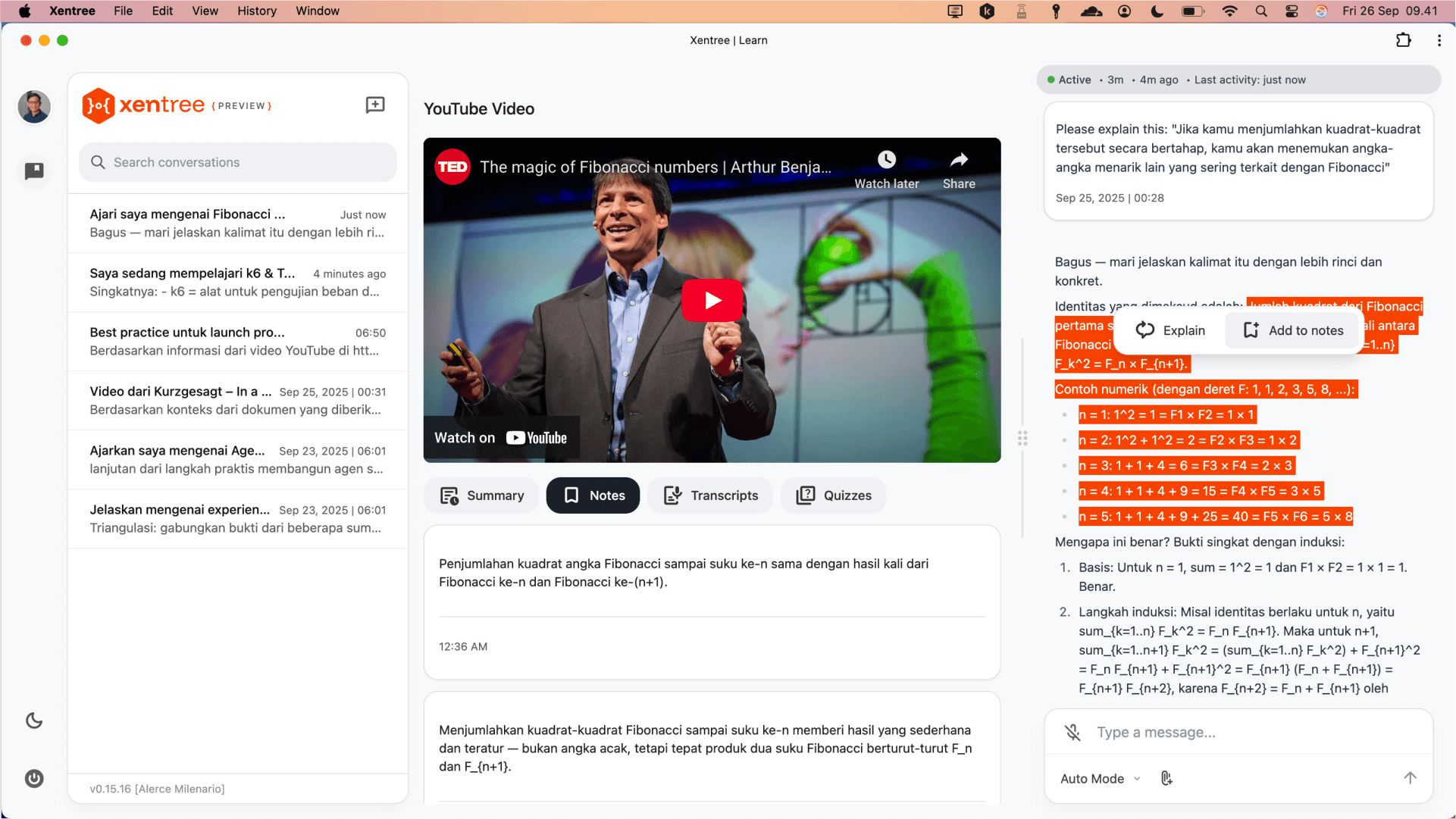Switch to the Transcripts tab
Image resolution: width=1456 pixels, height=819 pixels.
[710, 495]
